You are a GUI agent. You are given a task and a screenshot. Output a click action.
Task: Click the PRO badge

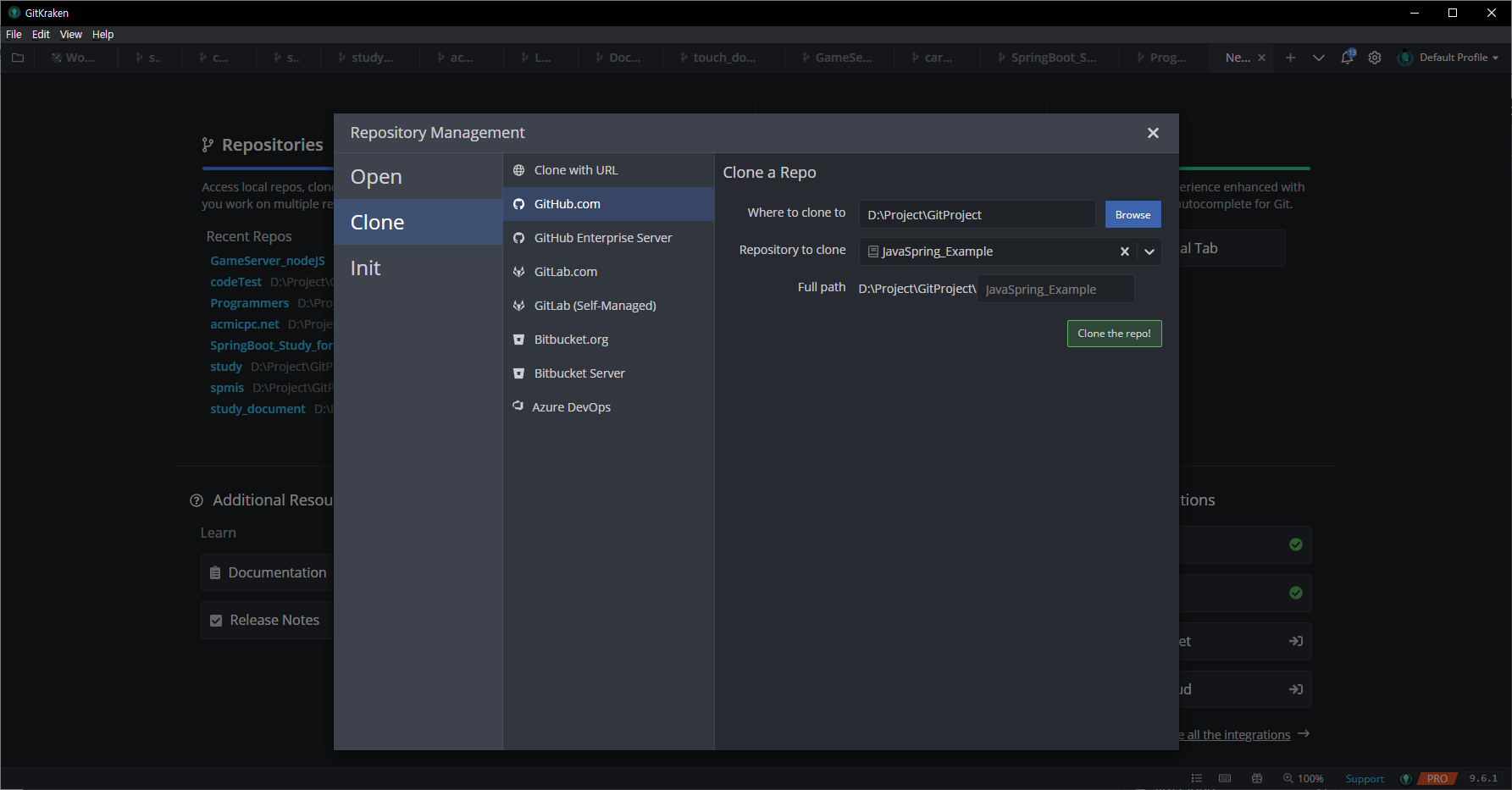point(1437,778)
